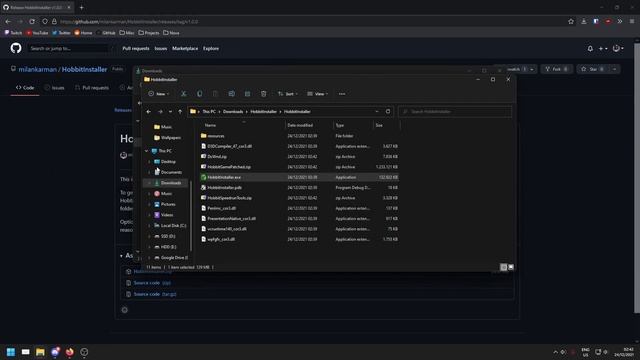Bookmark this page with the star icon

571,21
